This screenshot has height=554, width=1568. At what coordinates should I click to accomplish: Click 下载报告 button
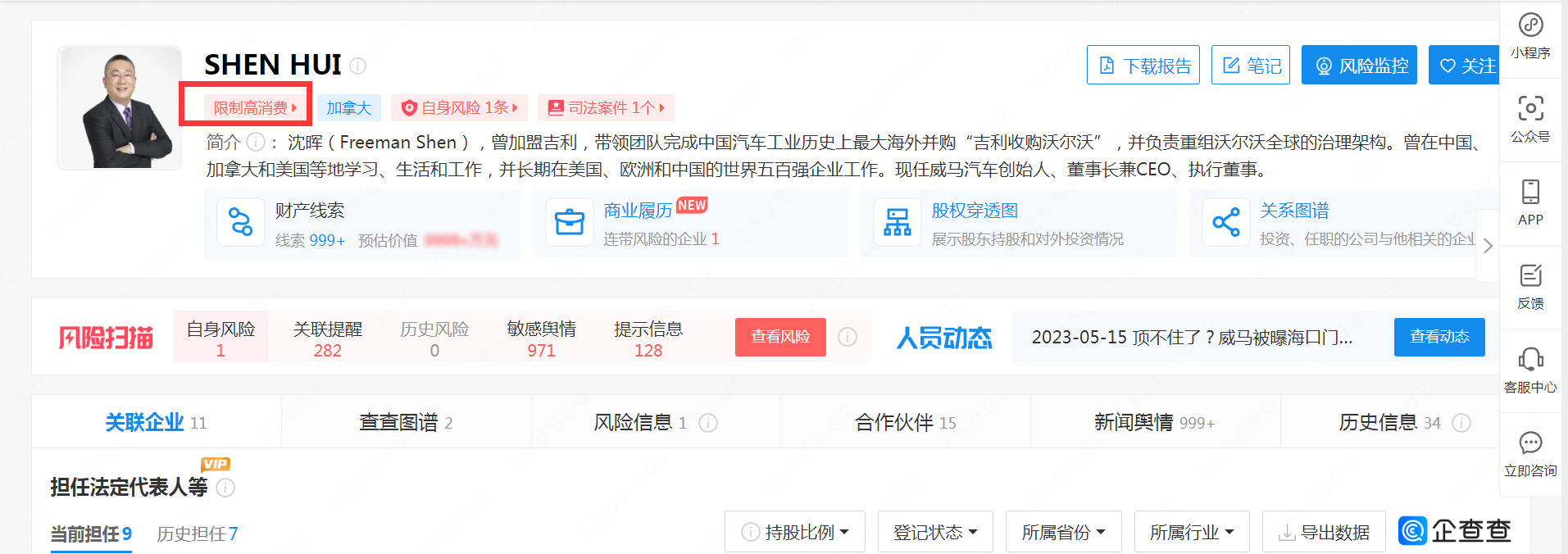coord(1143,65)
